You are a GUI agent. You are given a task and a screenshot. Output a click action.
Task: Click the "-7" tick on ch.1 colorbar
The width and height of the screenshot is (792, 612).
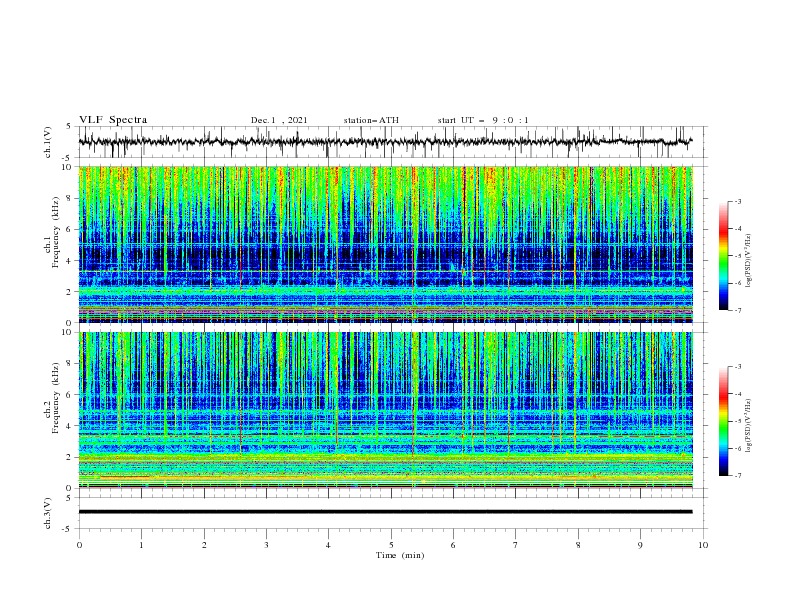737,311
